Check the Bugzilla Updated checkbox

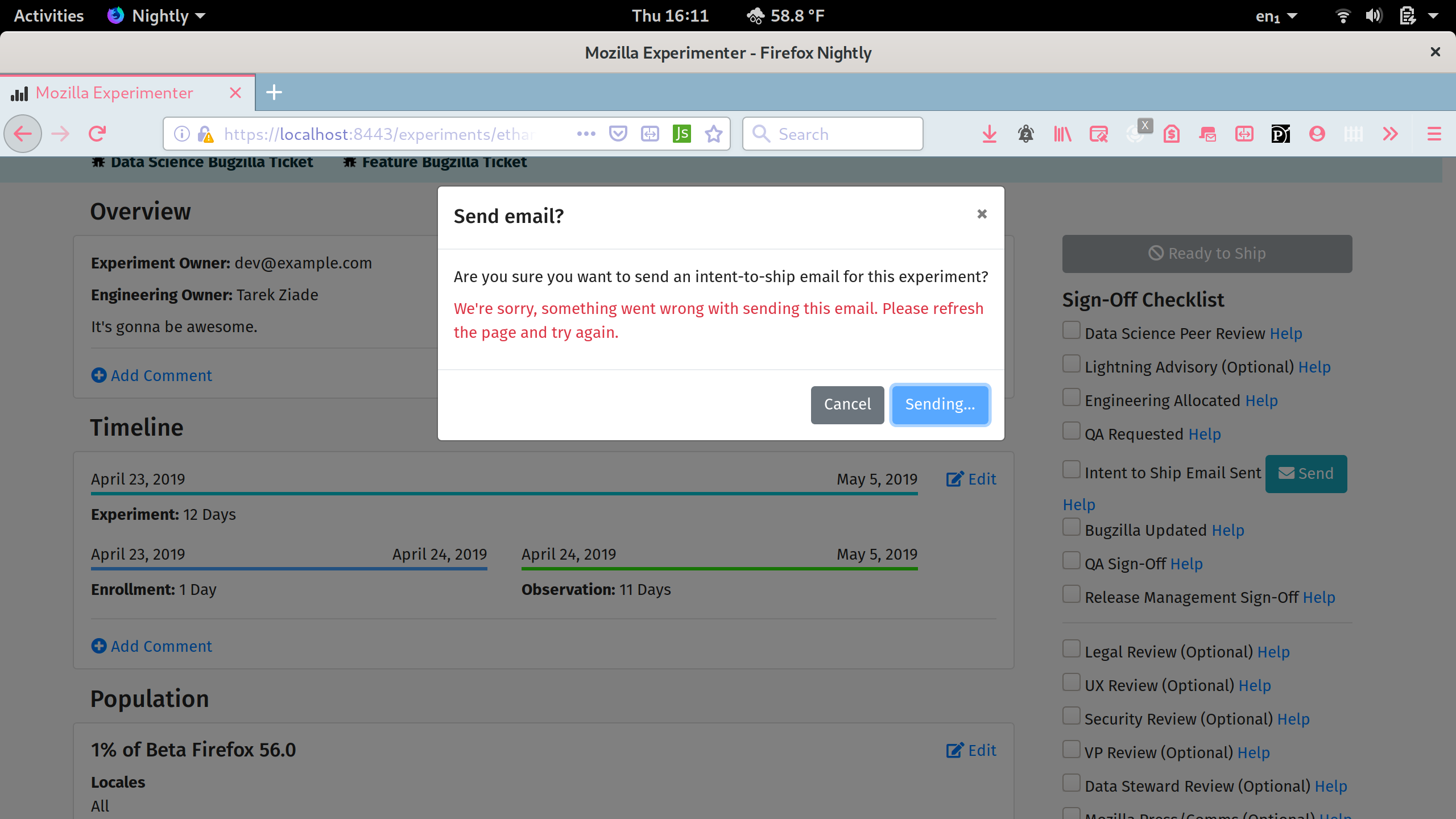click(1072, 527)
